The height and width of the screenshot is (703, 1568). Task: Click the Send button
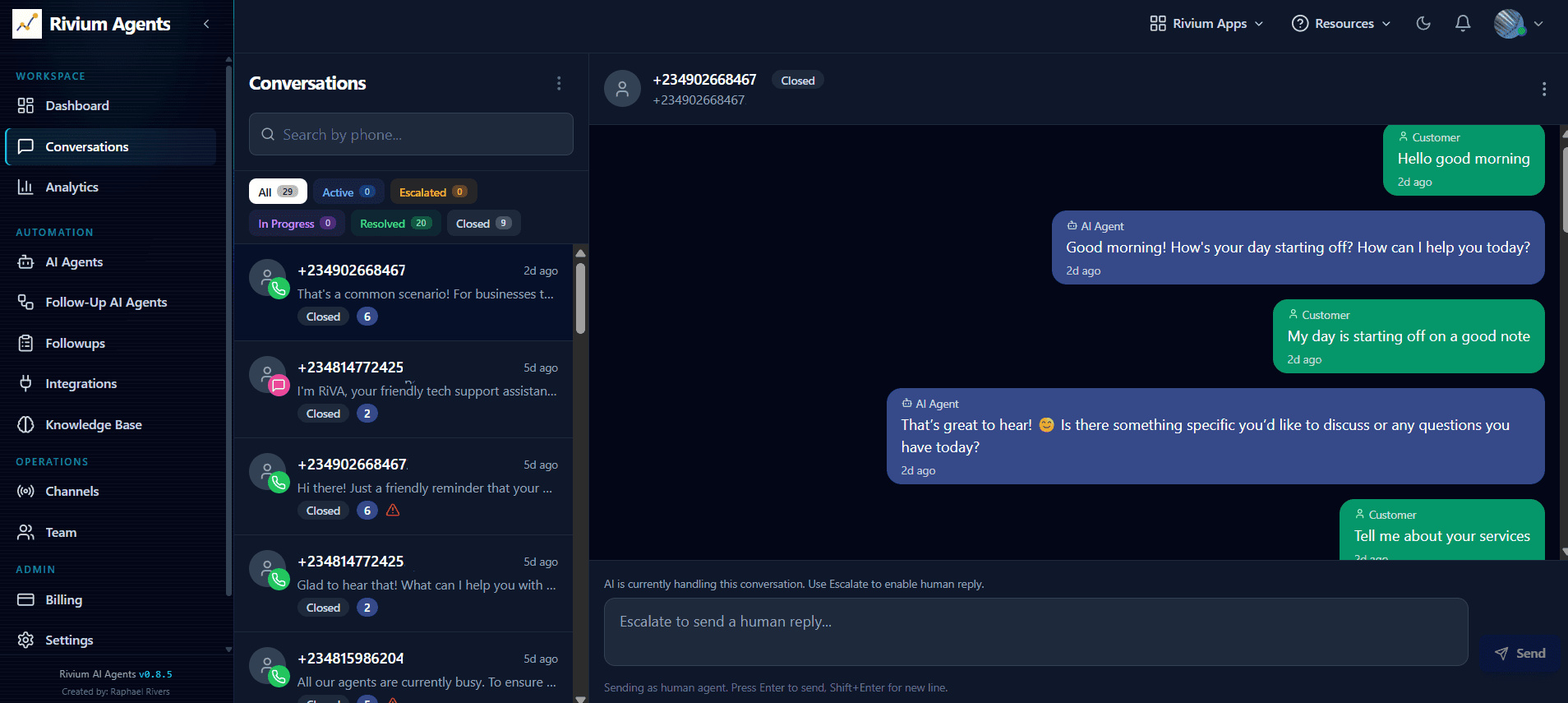click(1520, 653)
